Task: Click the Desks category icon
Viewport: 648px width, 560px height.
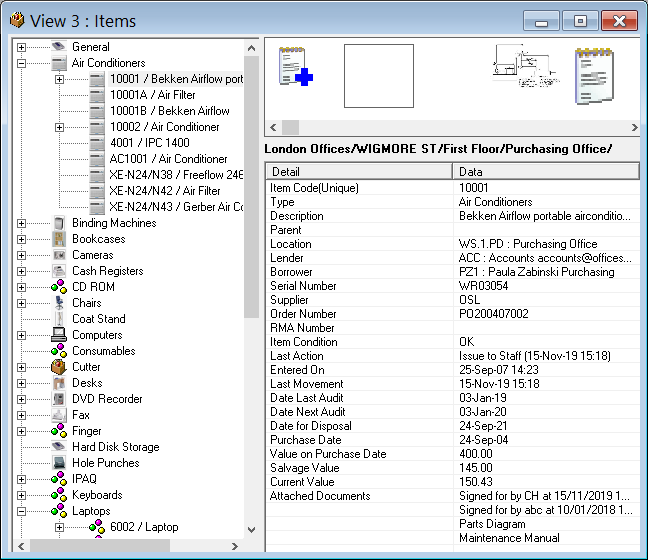Action: click(59, 383)
